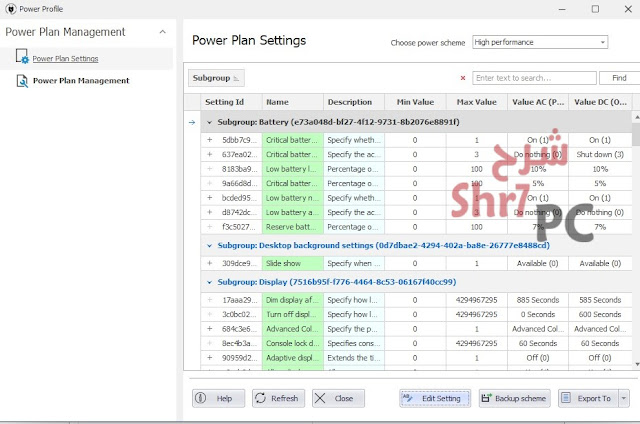Screen dimensions: 640x424
Task: Collapse the Subgroup: Display group
Action: pyautogui.click(x=209, y=282)
